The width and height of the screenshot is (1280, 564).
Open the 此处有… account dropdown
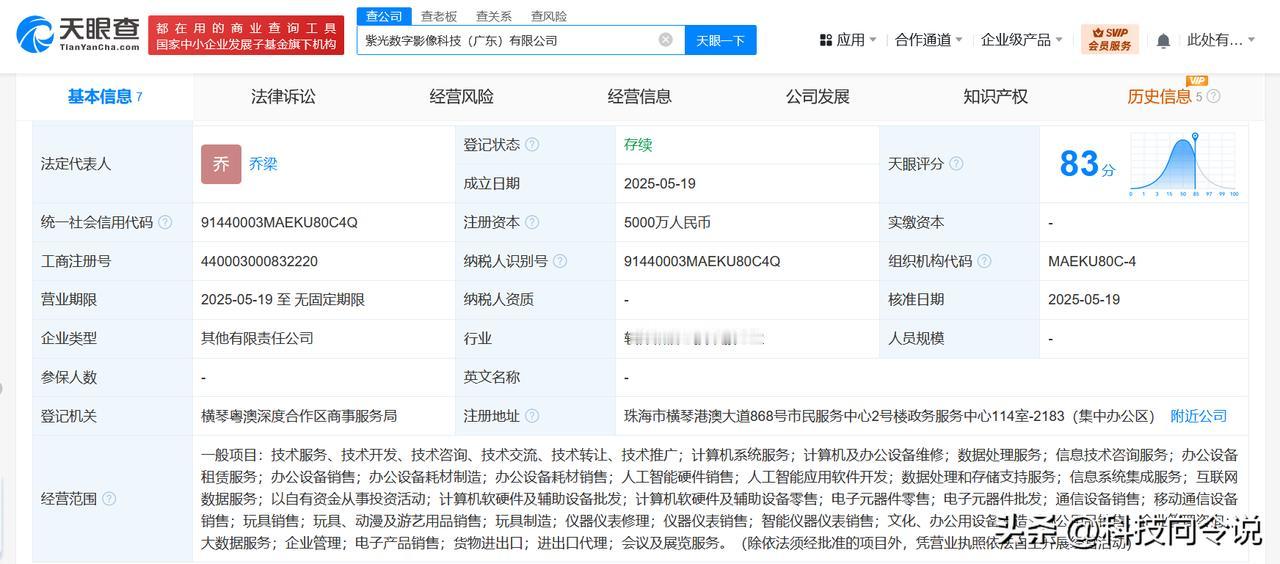(1222, 40)
